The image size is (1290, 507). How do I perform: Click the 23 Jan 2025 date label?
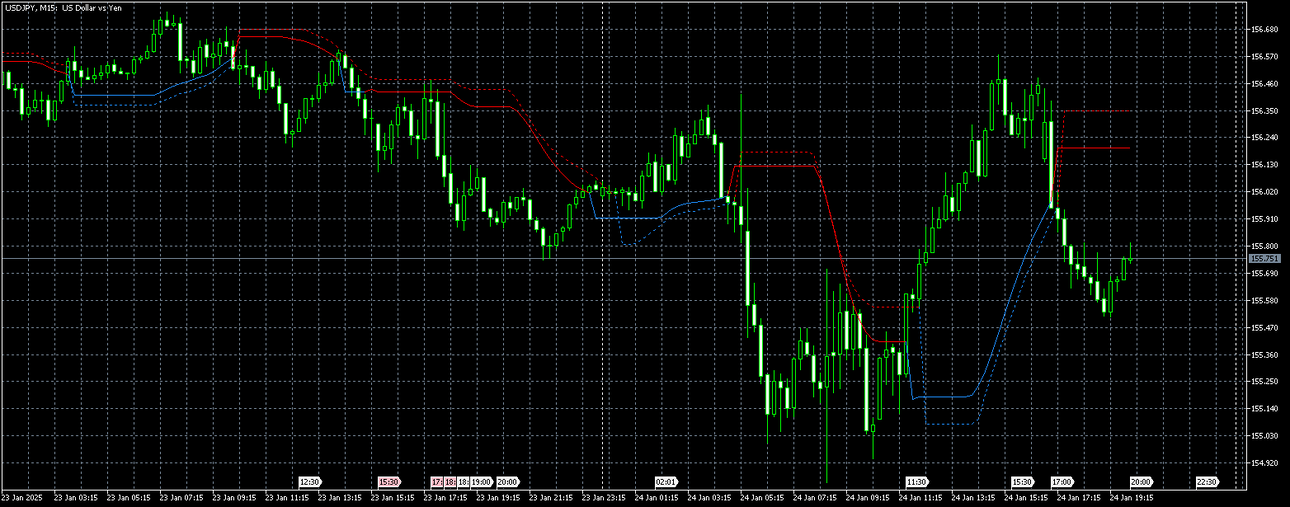click(21, 496)
